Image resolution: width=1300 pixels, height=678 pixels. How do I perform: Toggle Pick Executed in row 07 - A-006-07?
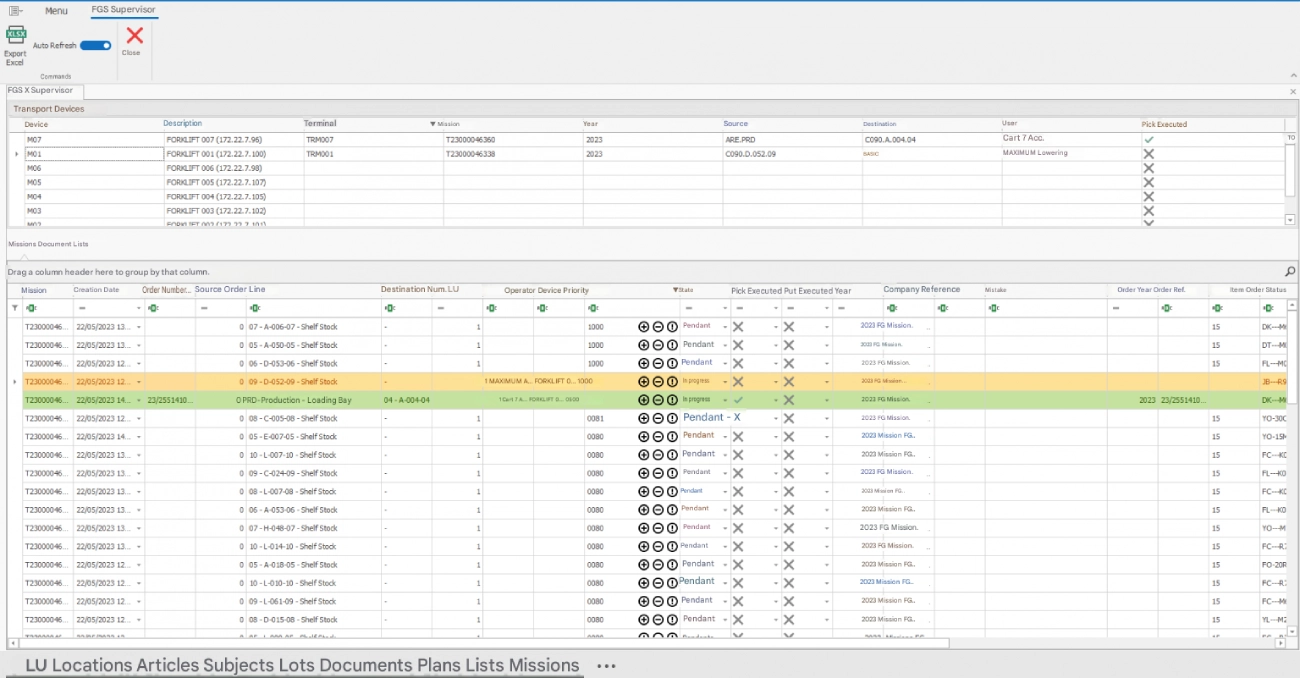click(738, 327)
